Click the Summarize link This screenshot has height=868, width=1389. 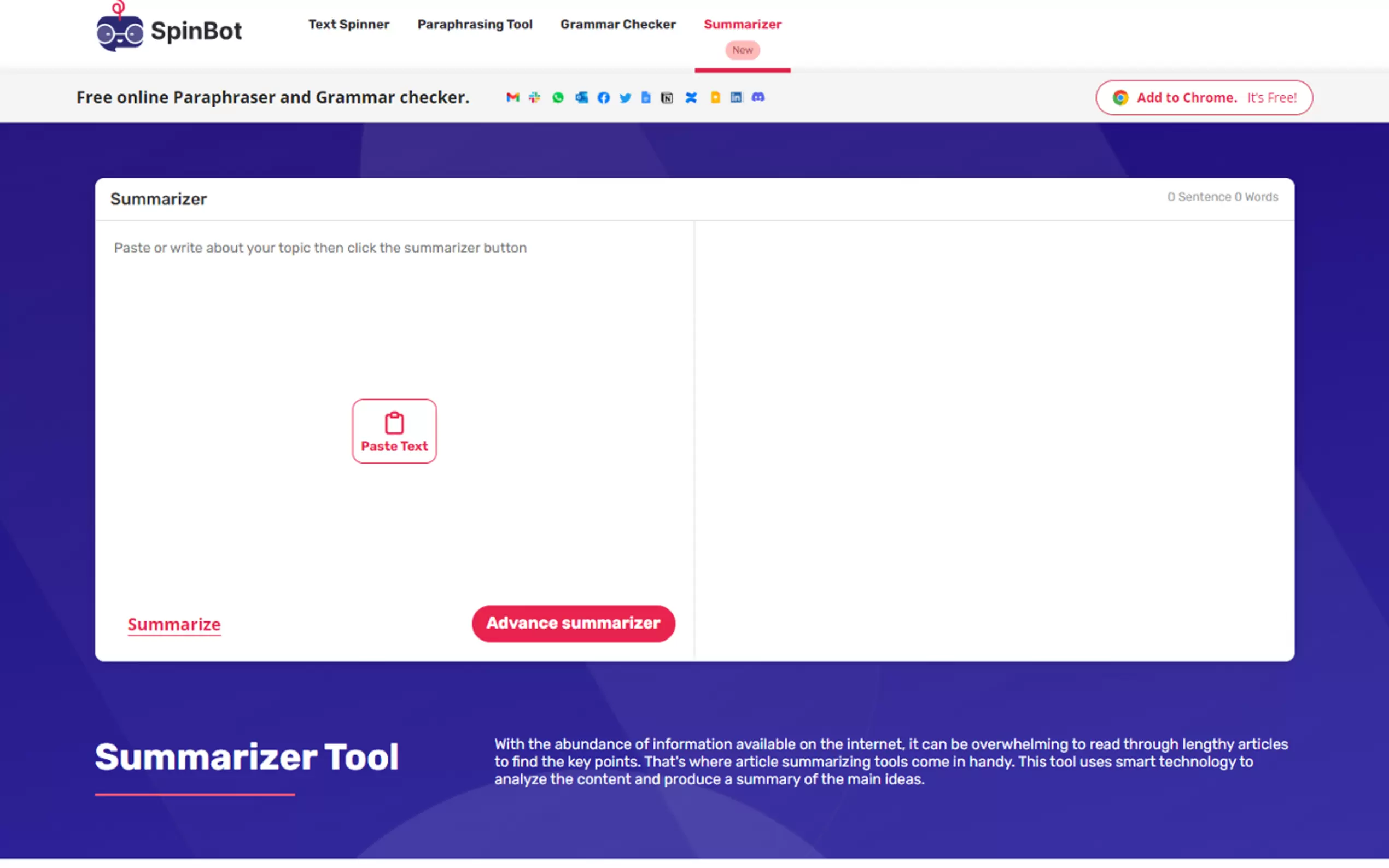coord(174,624)
